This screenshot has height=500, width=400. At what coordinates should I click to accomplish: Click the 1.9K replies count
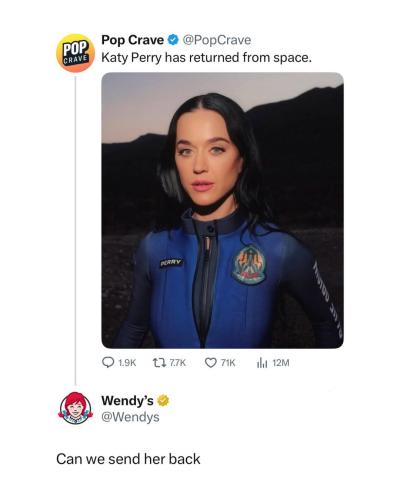pos(127,363)
